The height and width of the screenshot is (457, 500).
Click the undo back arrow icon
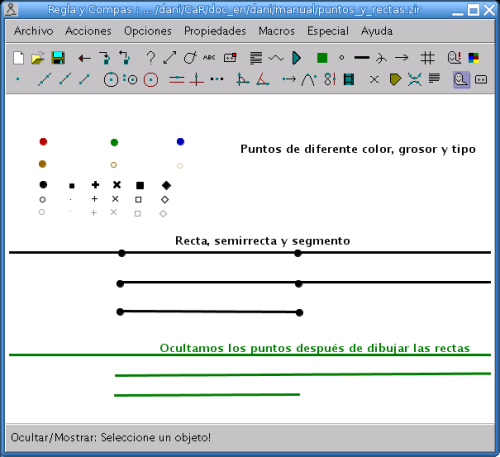pos(85,59)
